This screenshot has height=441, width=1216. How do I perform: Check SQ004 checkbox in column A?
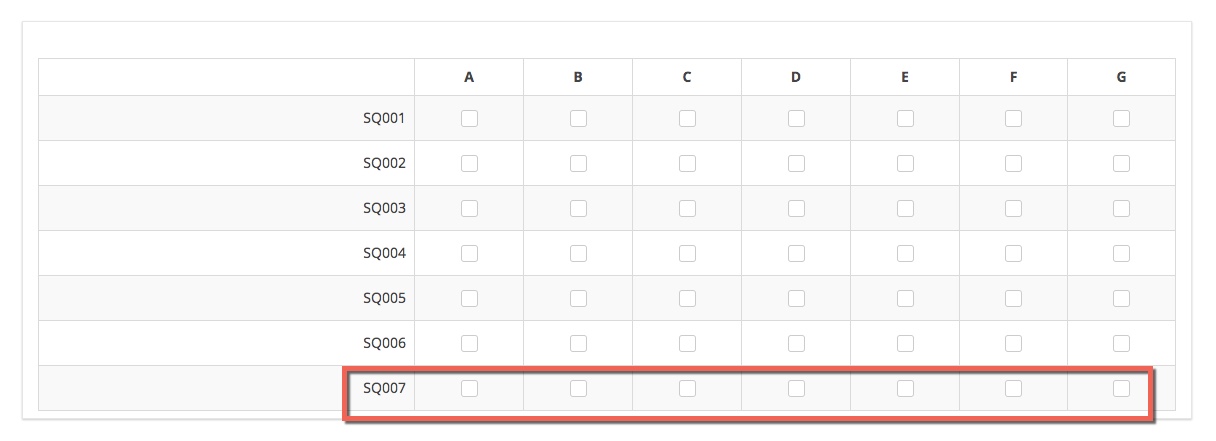[469, 253]
